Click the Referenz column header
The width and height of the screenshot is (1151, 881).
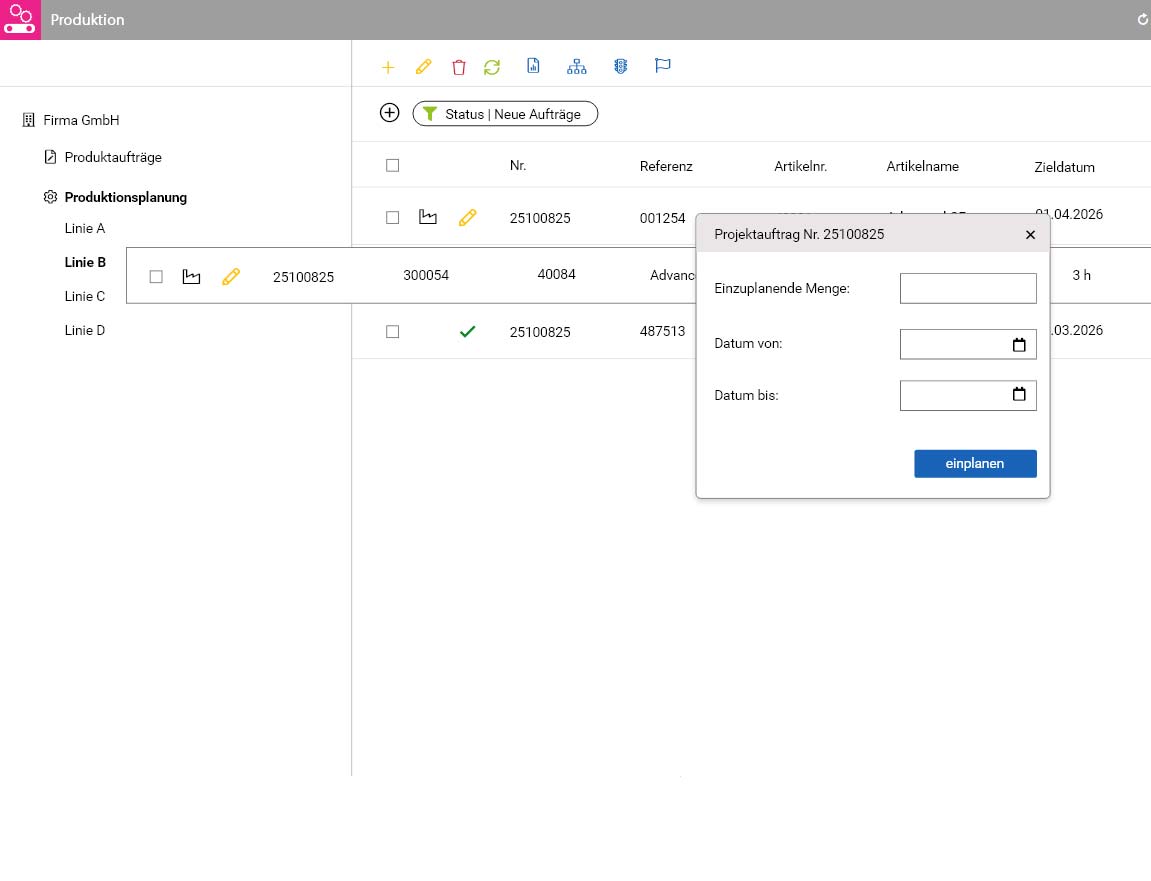666,166
